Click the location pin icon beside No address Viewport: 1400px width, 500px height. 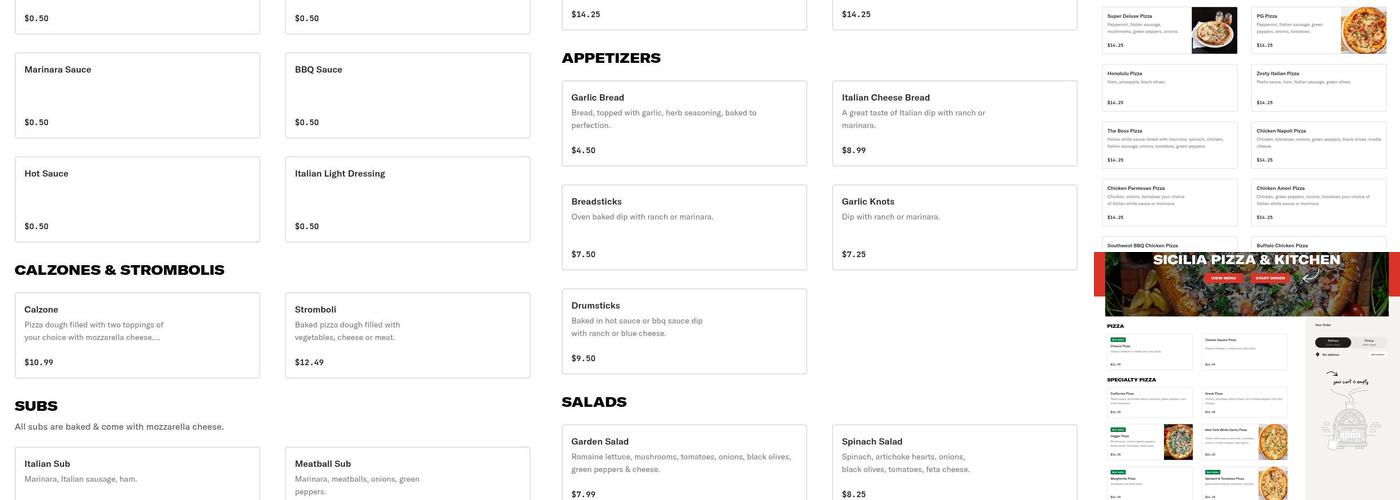pos(1318,354)
